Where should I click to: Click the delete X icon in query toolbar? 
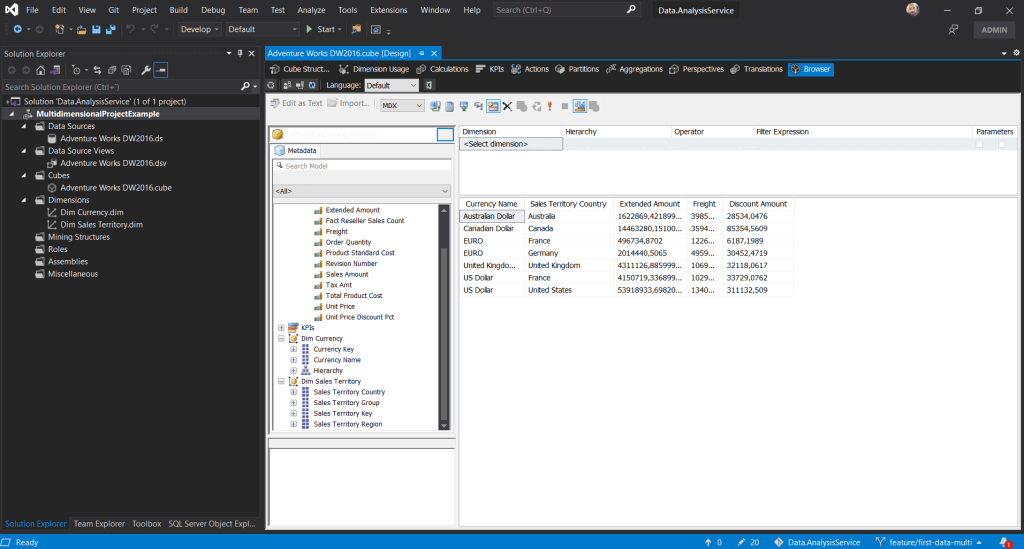(507, 106)
